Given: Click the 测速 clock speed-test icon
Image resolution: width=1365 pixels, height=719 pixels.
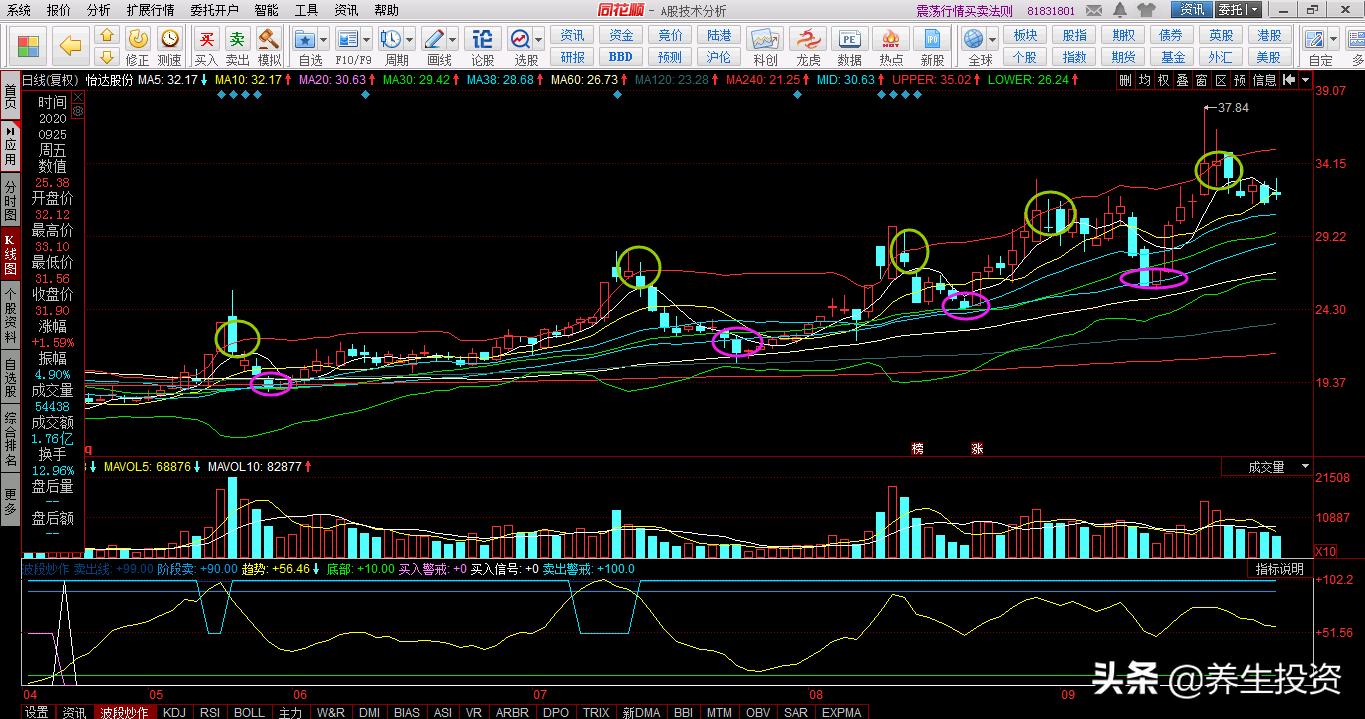Looking at the screenshot, I should pos(170,40).
